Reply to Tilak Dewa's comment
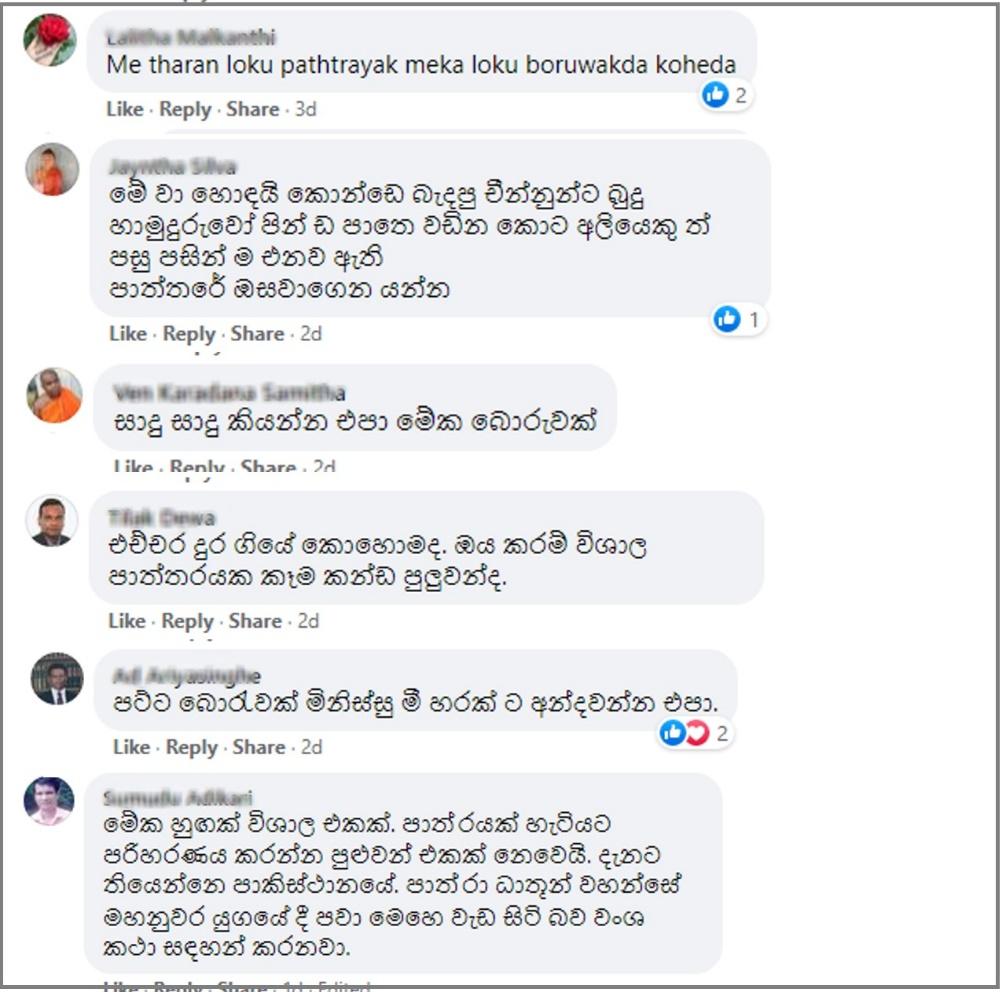This screenshot has height=992, width=1006. pos(187,621)
